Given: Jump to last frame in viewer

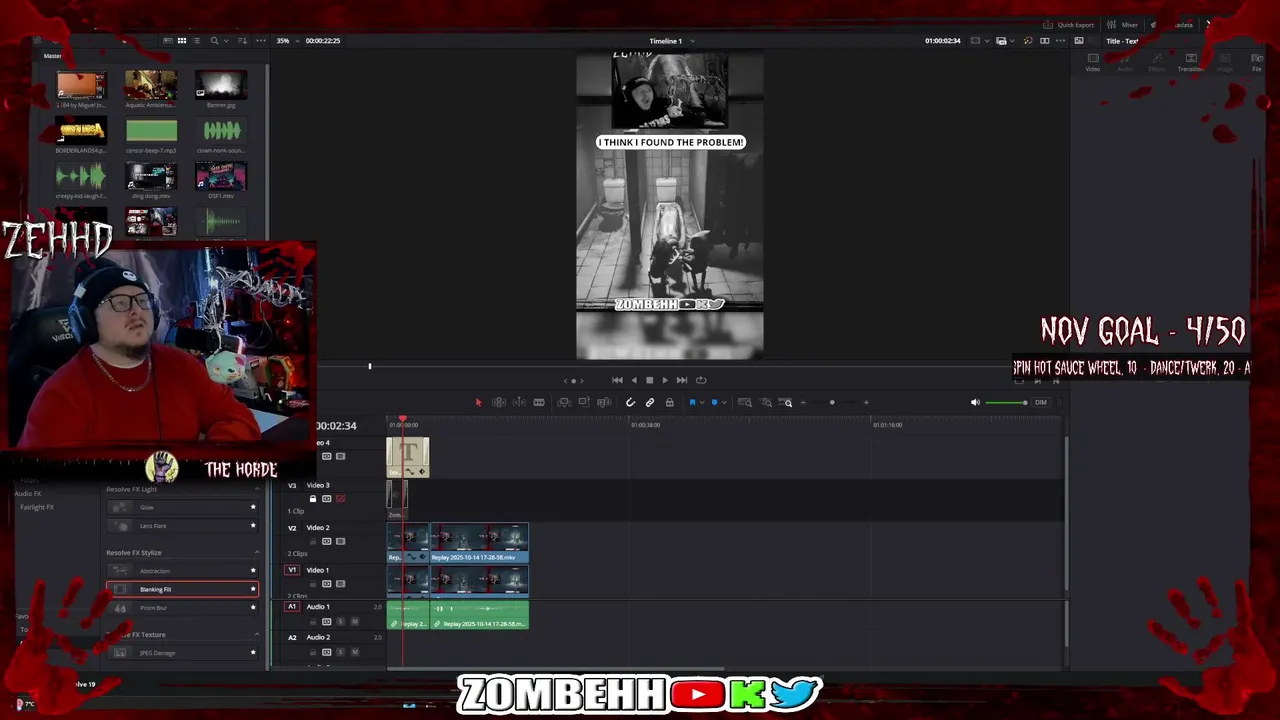Looking at the screenshot, I should [x=682, y=380].
